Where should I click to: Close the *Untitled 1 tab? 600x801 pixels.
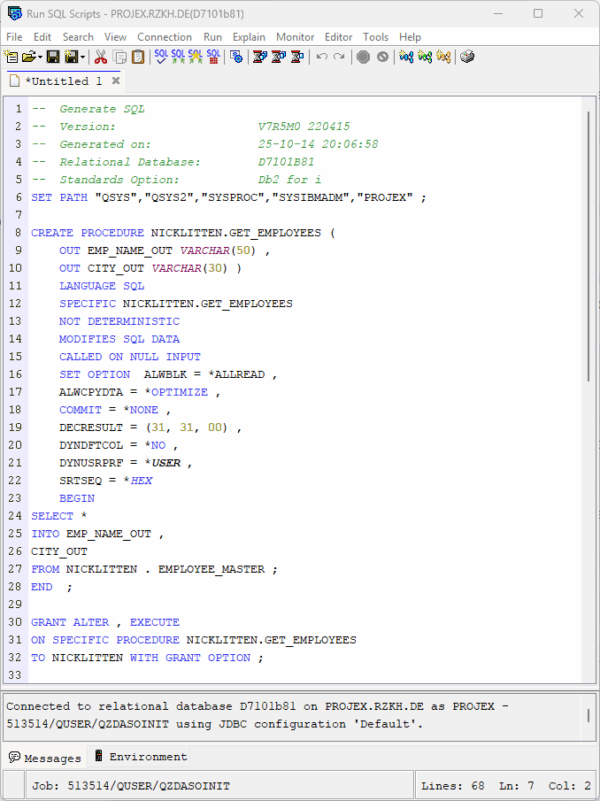tap(116, 81)
